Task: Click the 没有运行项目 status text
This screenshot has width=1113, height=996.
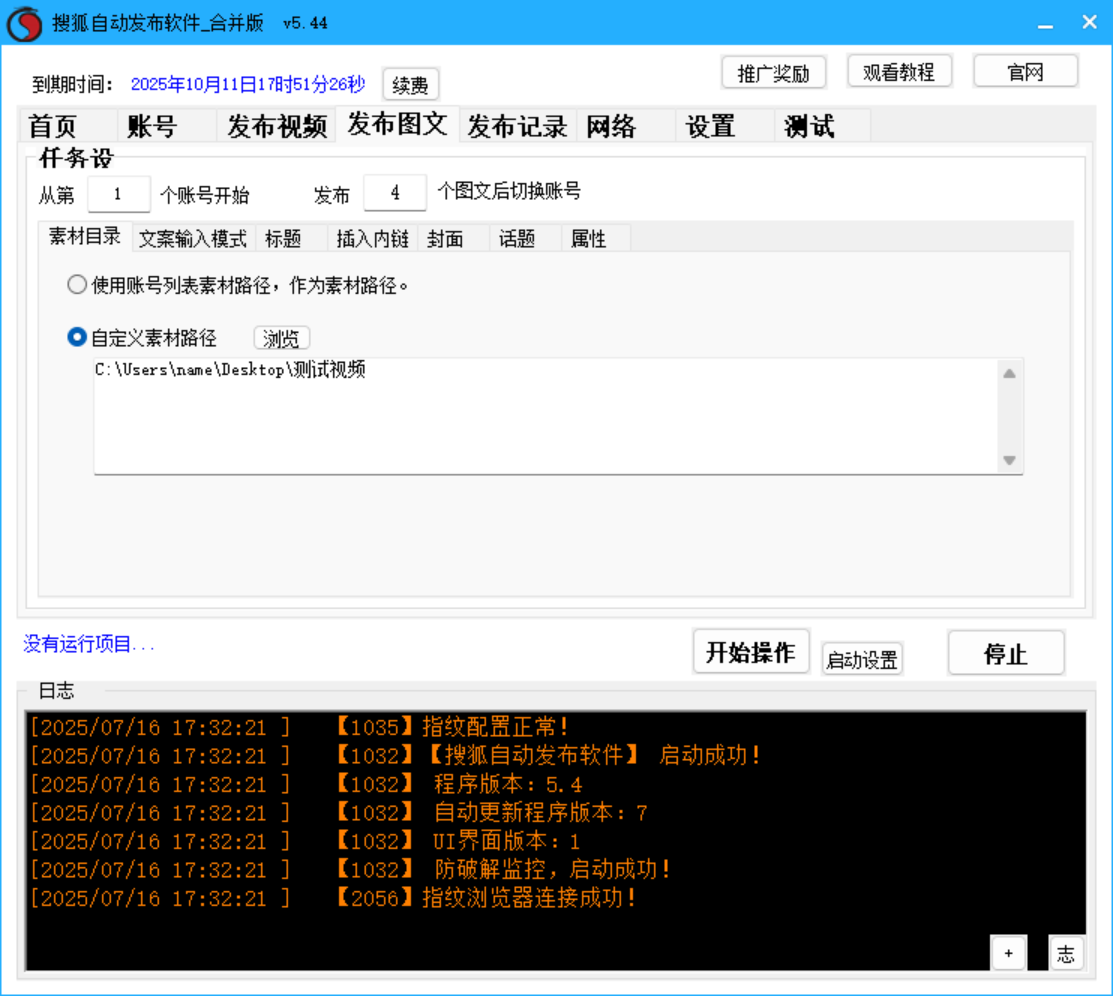Action: point(88,645)
